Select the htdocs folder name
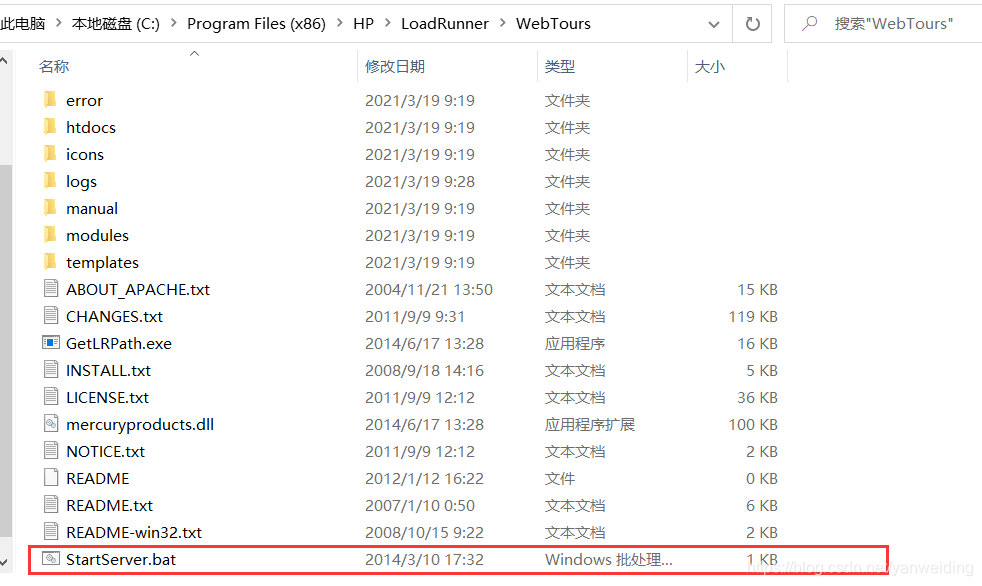Image resolution: width=982 pixels, height=586 pixels. click(91, 127)
